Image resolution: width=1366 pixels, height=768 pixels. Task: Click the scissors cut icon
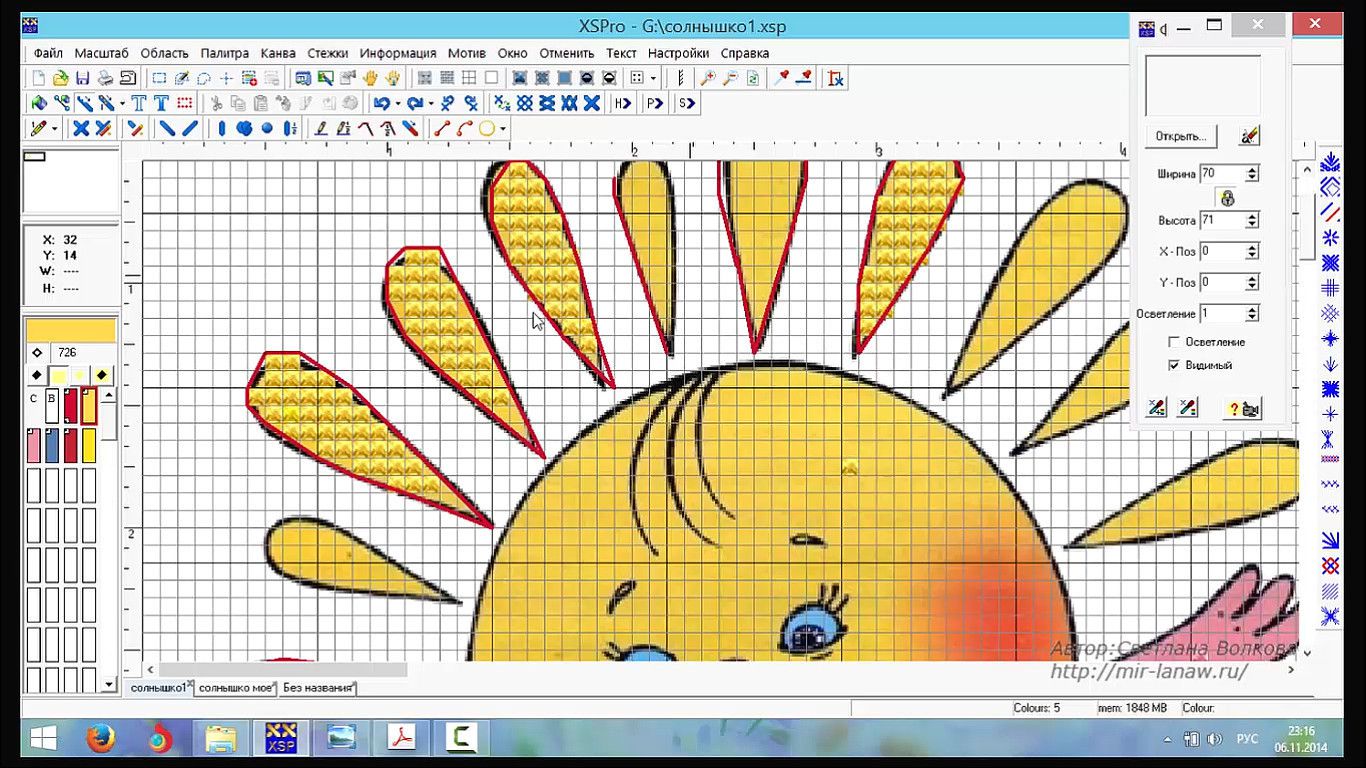[215, 103]
